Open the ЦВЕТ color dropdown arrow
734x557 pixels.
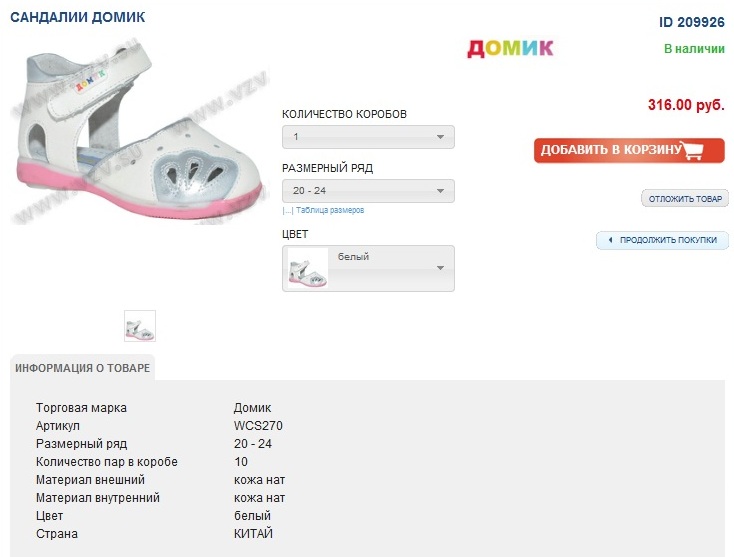[x=440, y=268]
